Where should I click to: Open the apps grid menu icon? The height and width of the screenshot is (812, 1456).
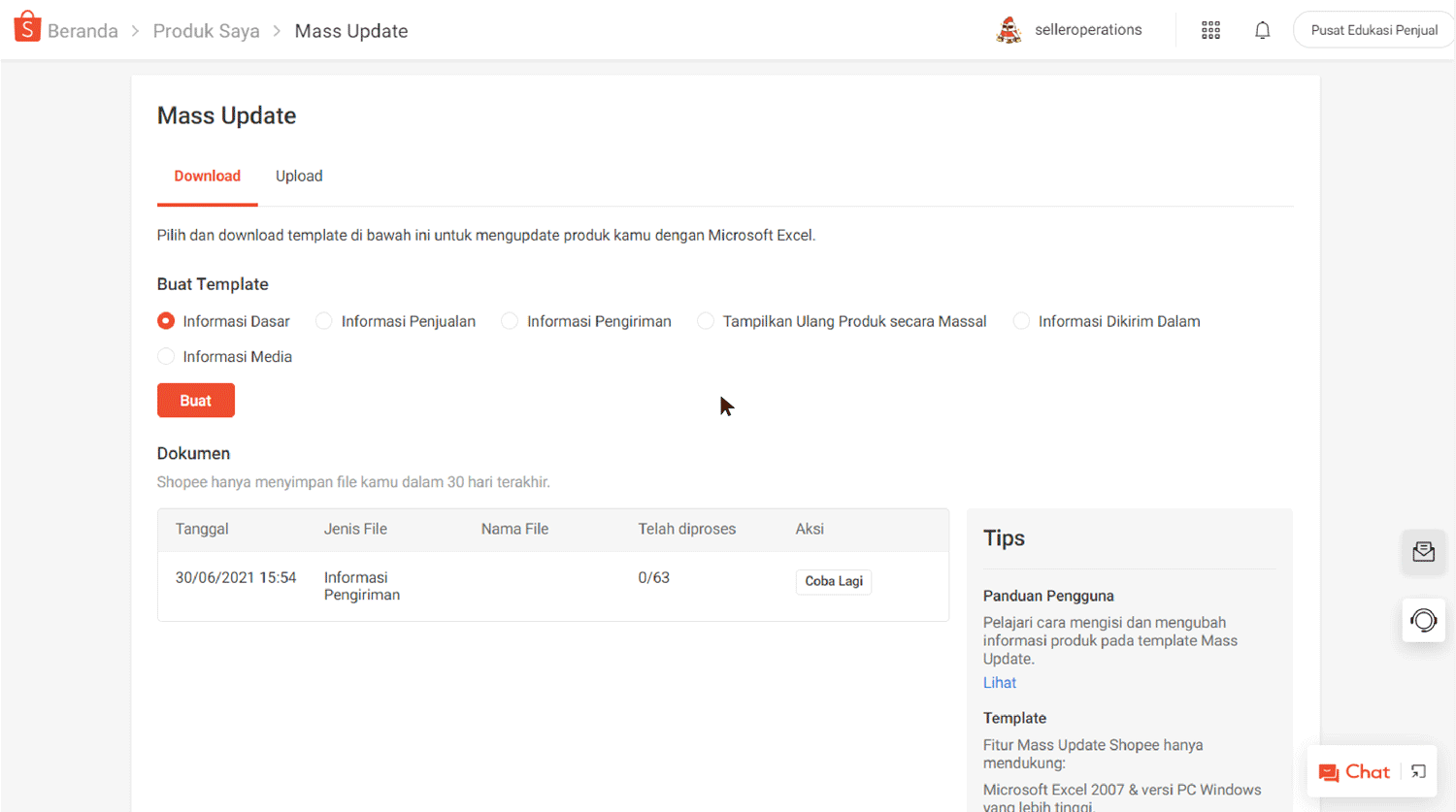click(x=1210, y=30)
